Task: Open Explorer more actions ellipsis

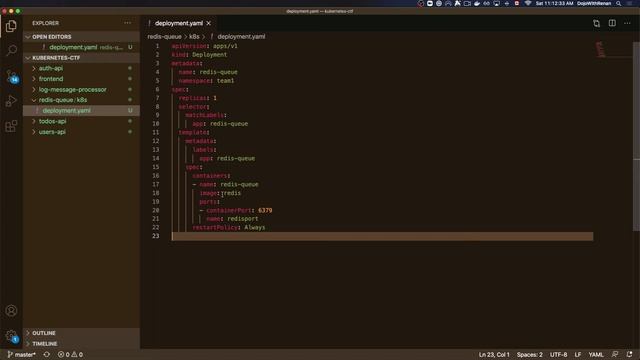Action: click(x=127, y=23)
